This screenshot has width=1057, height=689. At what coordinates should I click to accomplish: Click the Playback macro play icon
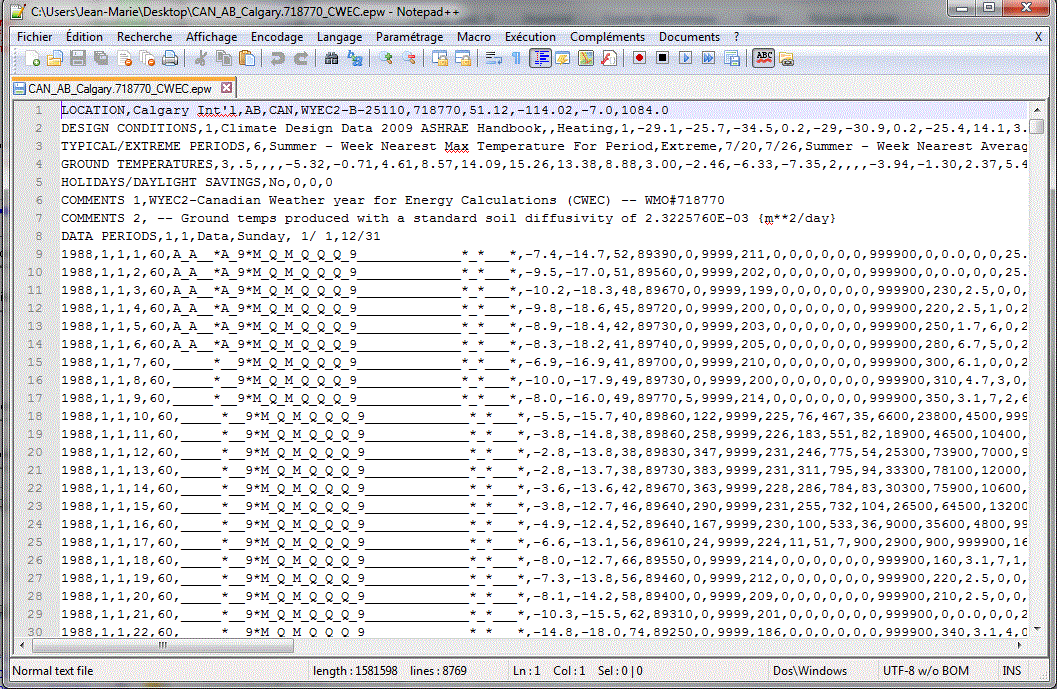point(686,59)
